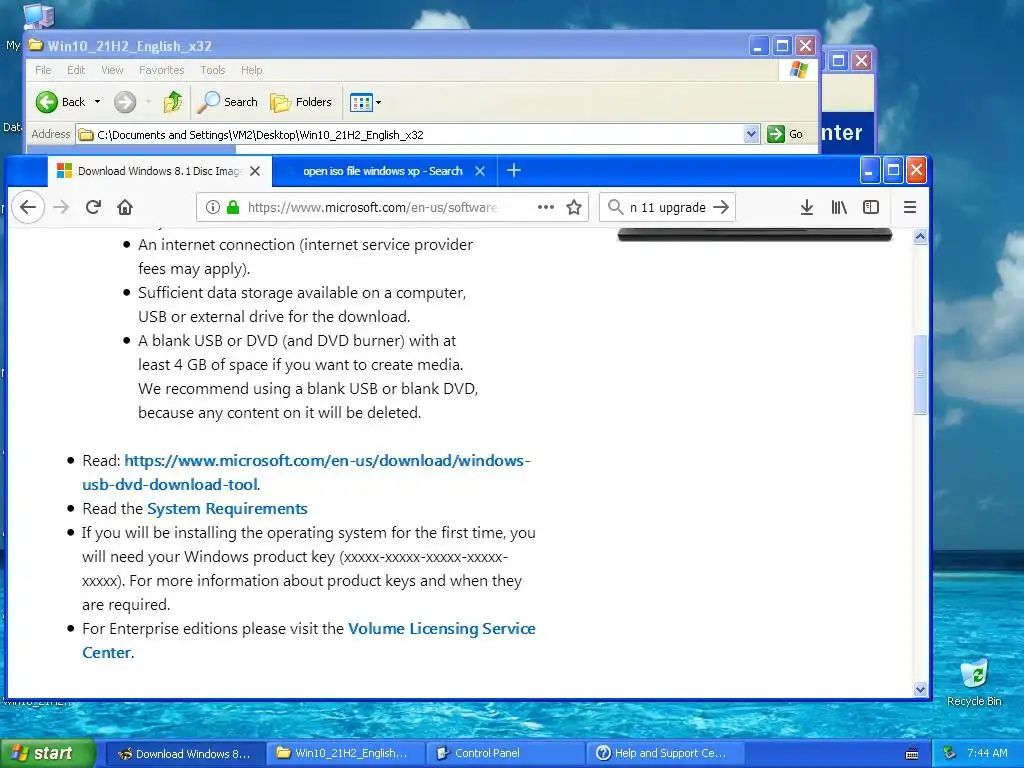Click the Firefox forward arrow
This screenshot has height=768, width=1024.
tap(61, 207)
